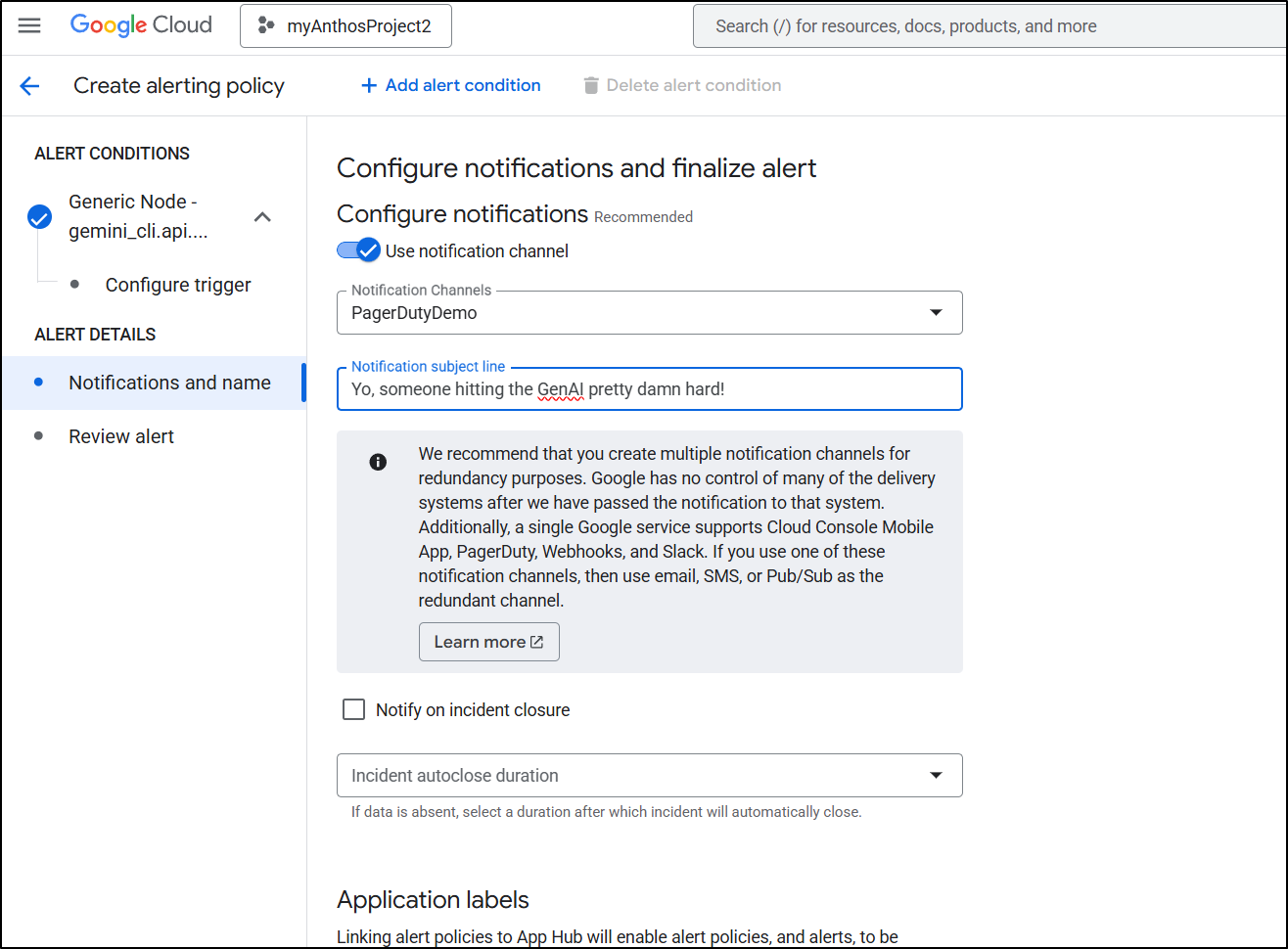1288x949 pixels.
Task: Click the plus icon for Add alert condition
Action: point(369,86)
